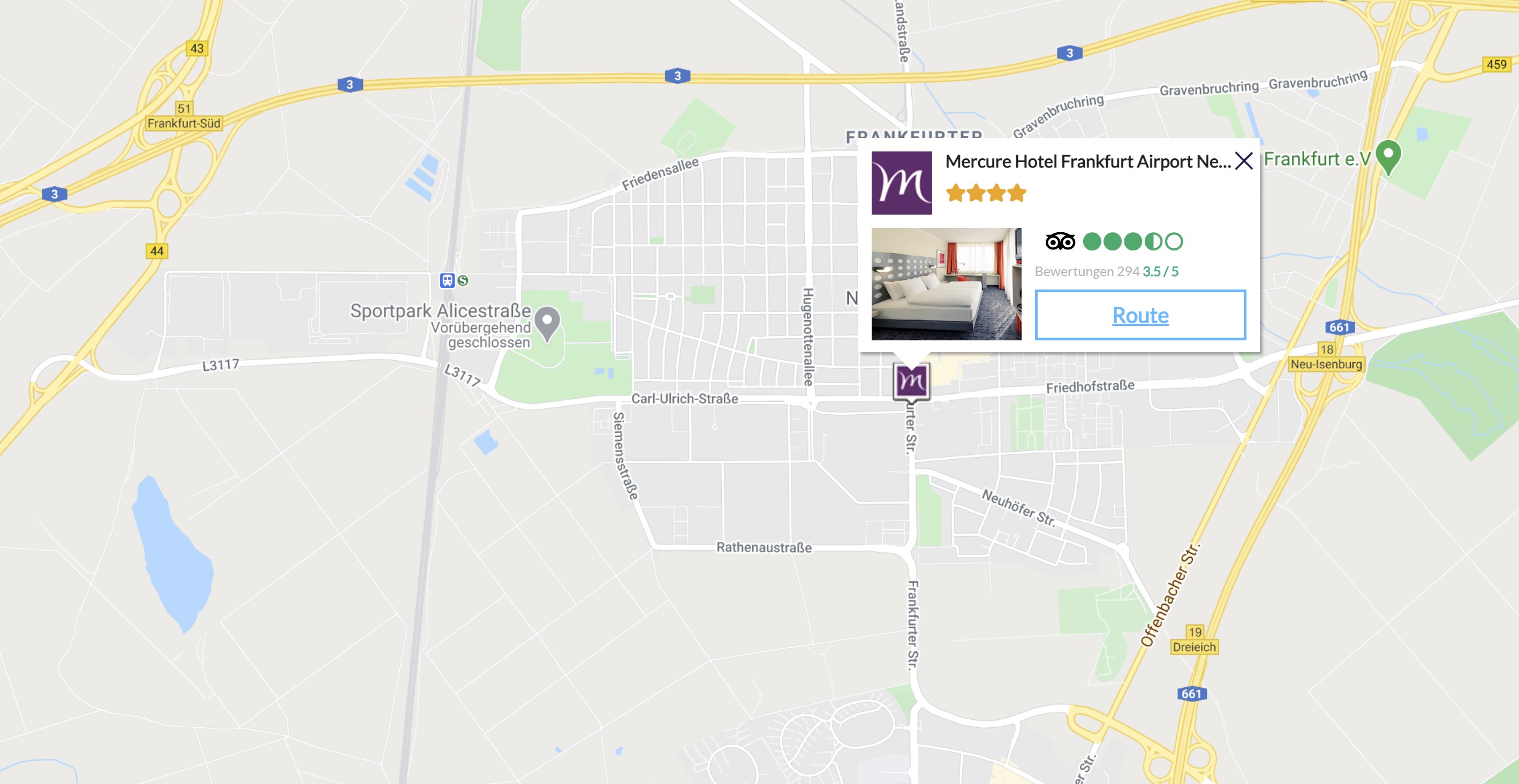
Task: Open the hotel room photo thumbnail
Action: pos(946,284)
